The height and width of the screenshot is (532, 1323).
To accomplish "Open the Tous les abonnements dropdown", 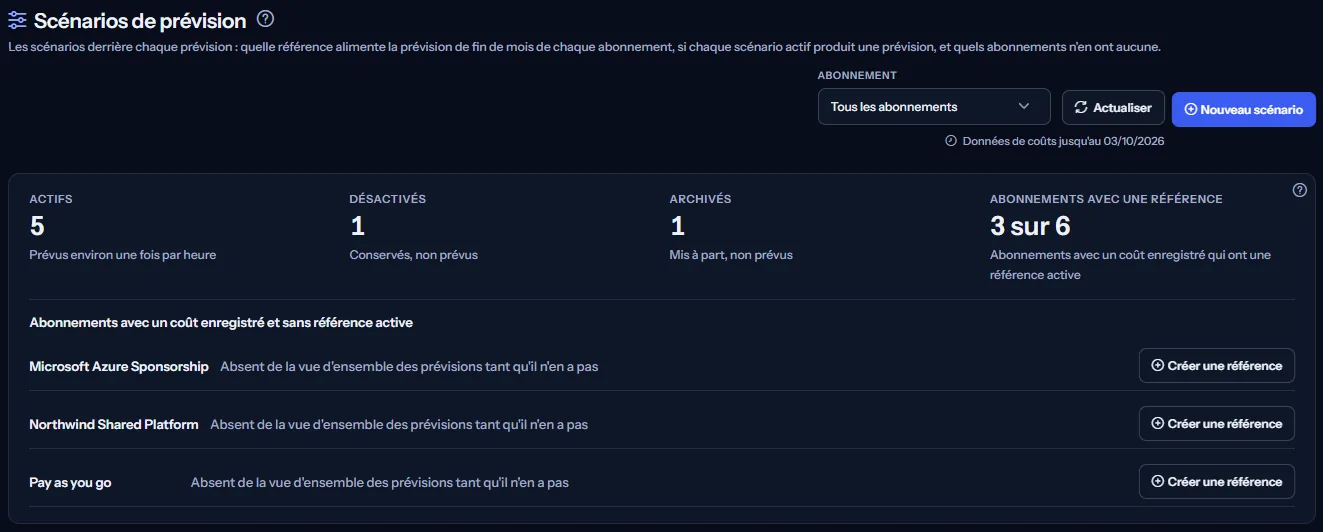I will pyautogui.click(x=934, y=107).
